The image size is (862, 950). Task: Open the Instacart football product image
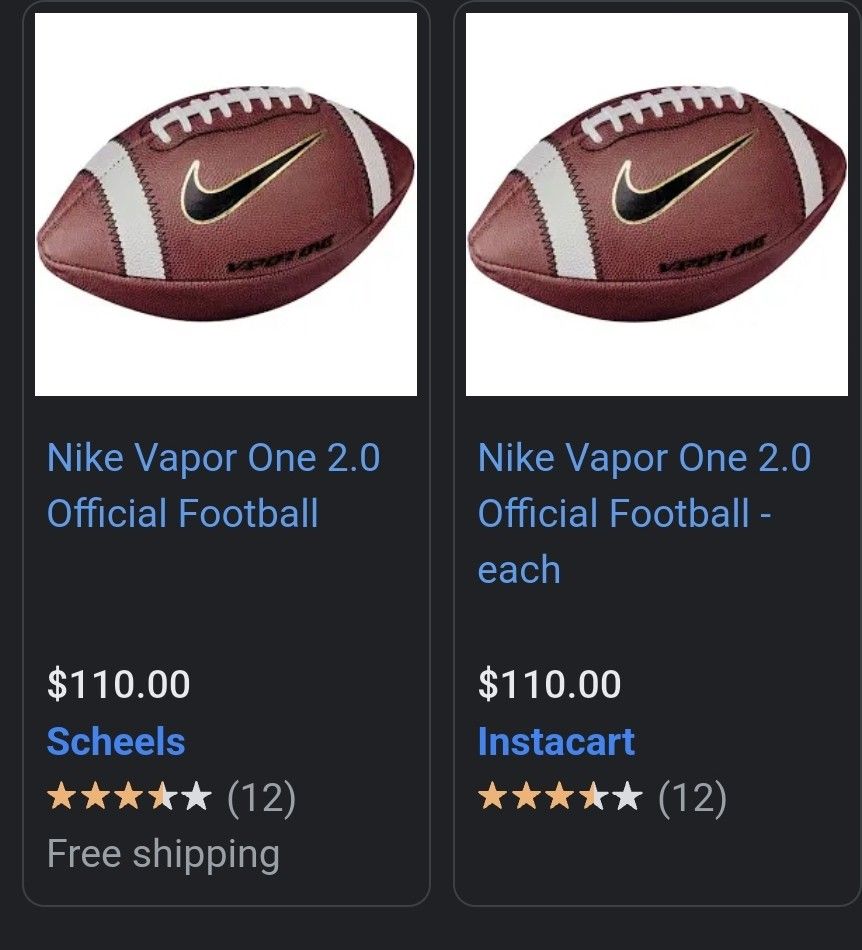[x=657, y=204]
